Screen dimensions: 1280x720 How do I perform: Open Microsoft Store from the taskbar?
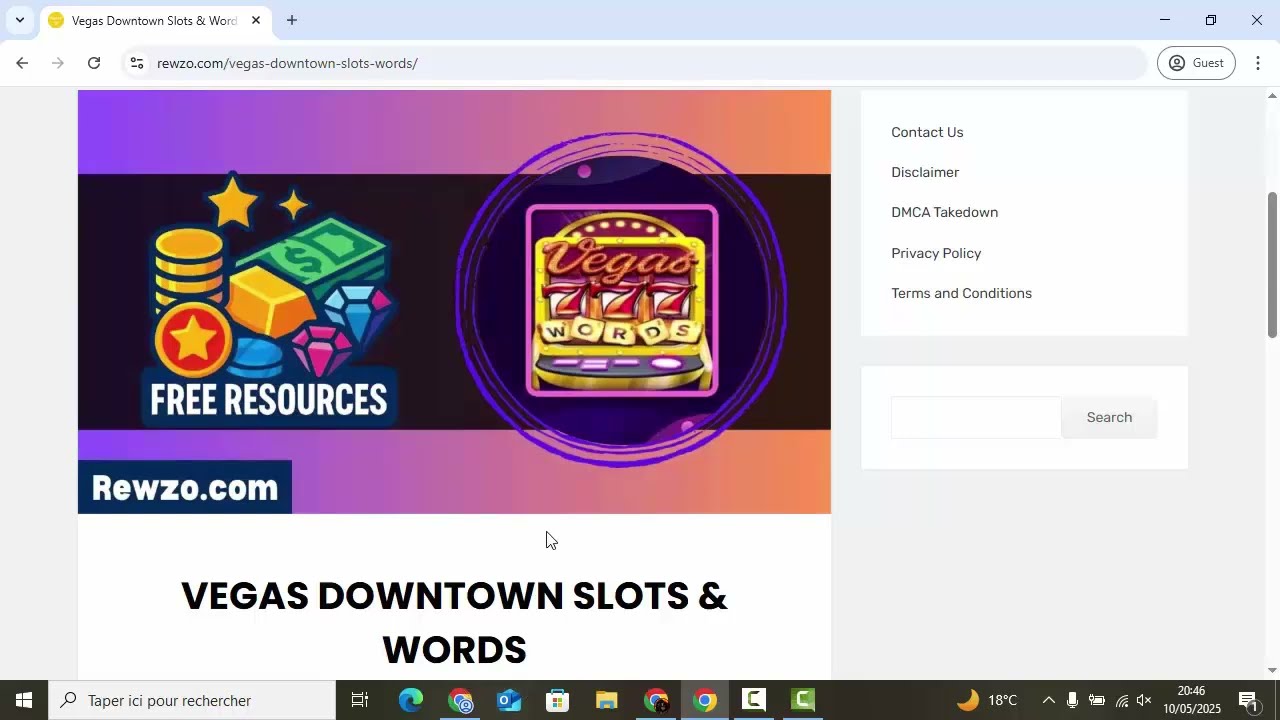[x=558, y=700]
